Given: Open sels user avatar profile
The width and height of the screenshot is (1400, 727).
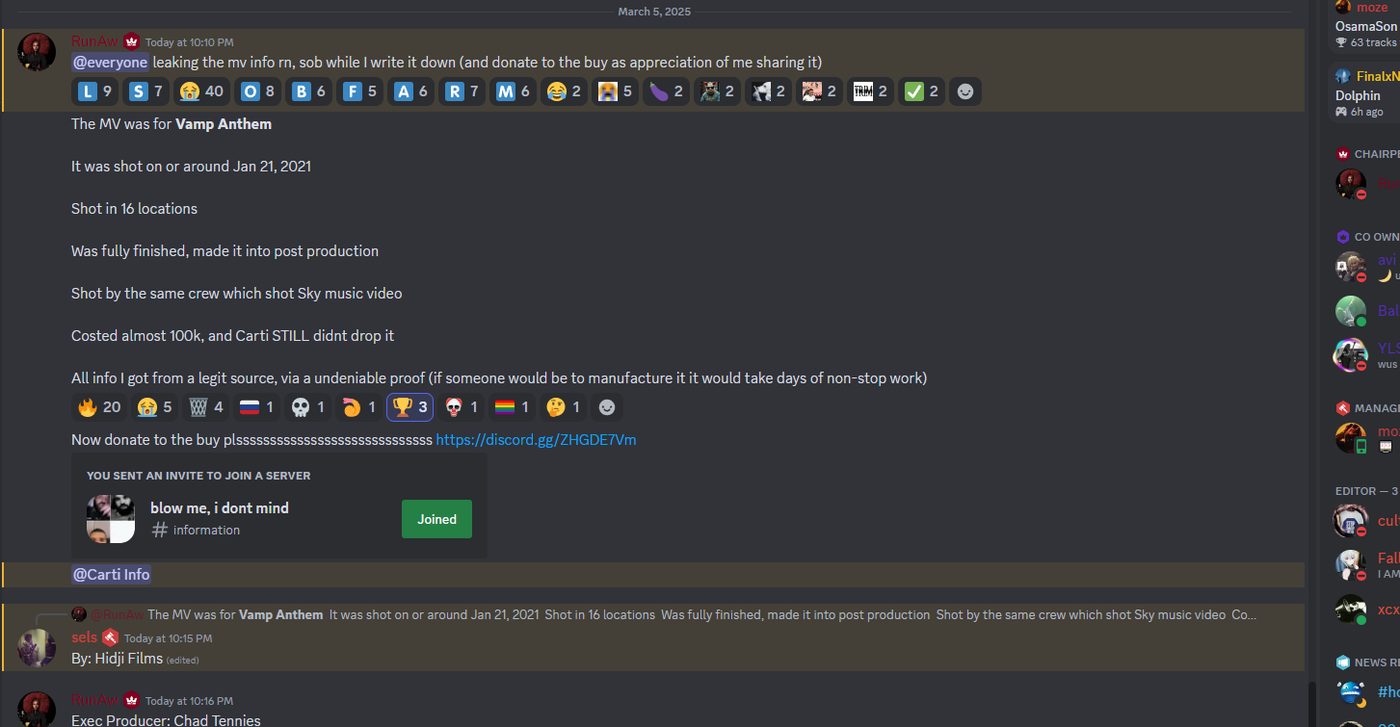Looking at the screenshot, I should pyautogui.click(x=37, y=648).
